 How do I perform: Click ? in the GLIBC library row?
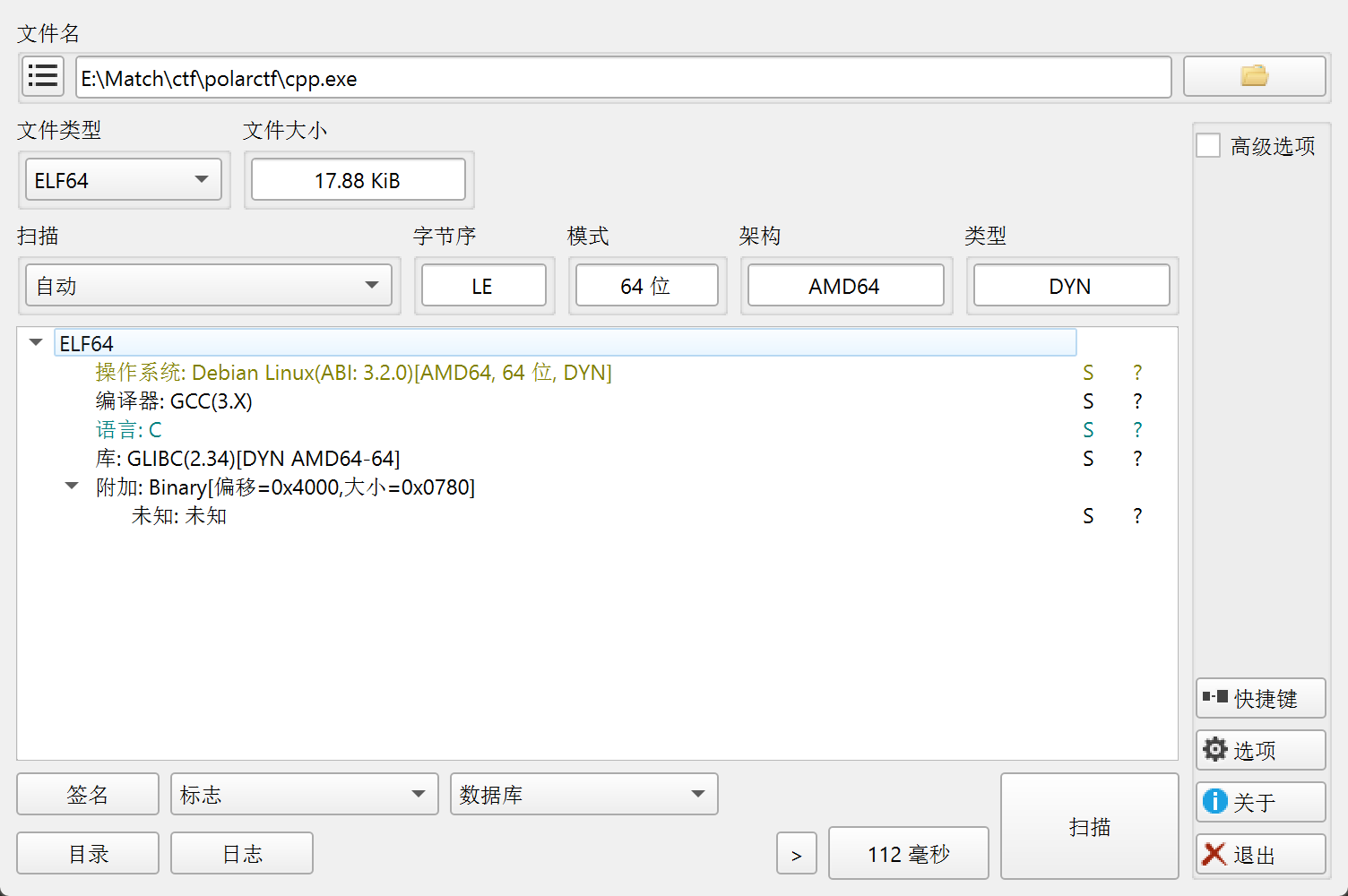point(1137,458)
